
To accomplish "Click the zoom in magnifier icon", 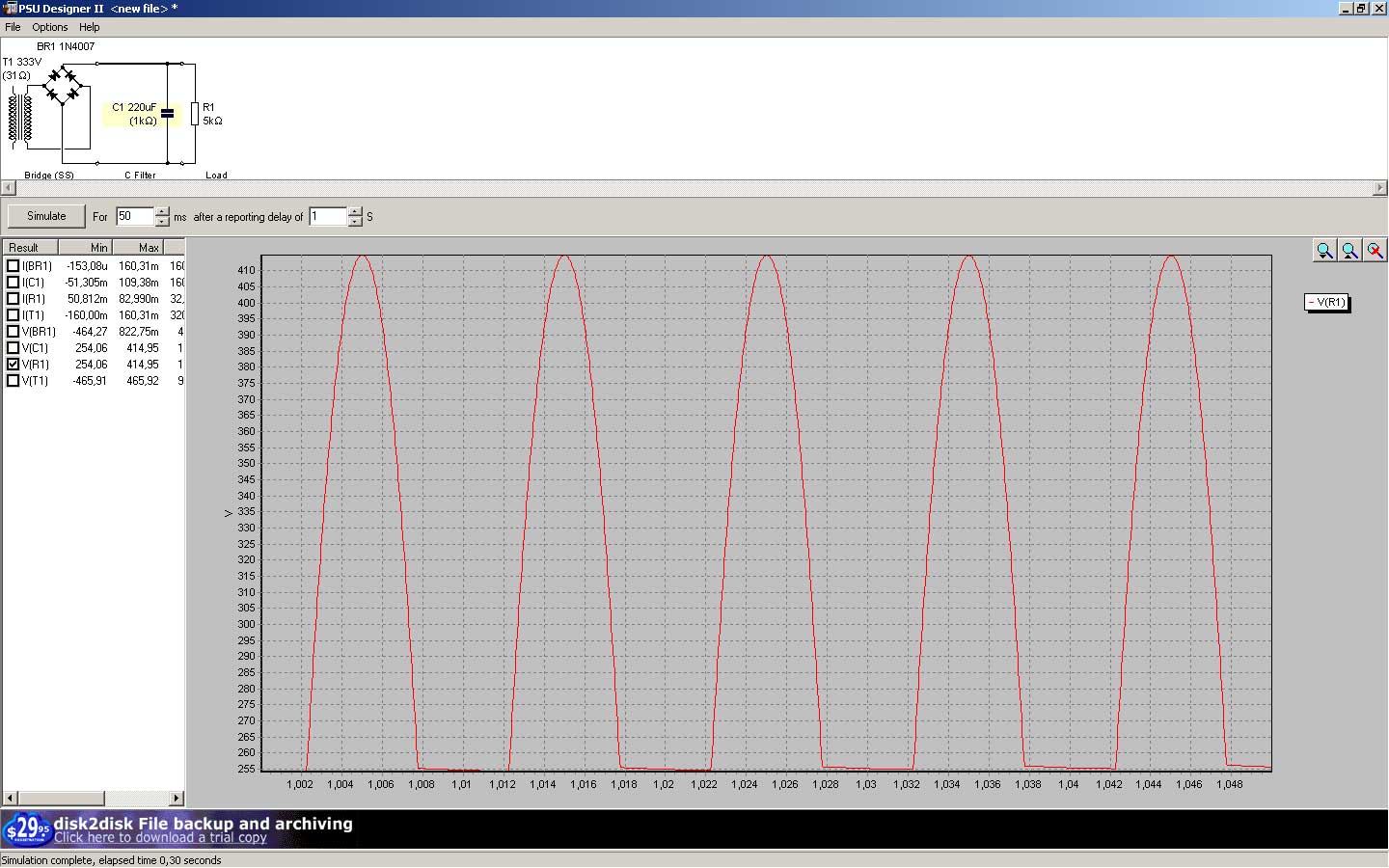I will click(1324, 251).
